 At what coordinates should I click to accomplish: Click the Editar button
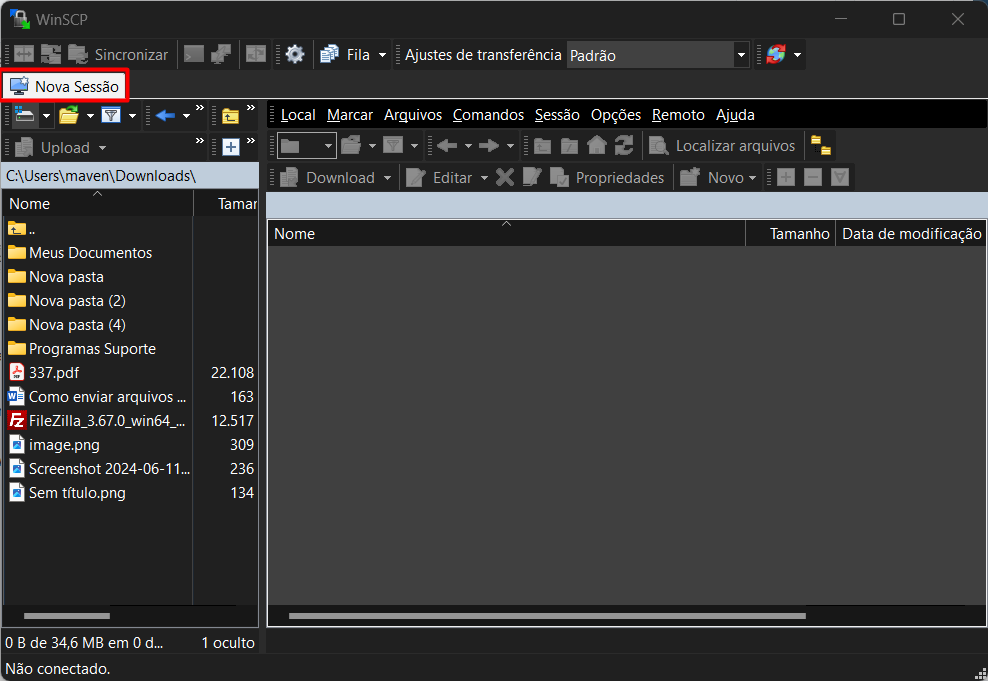pyautogui.click(x=440, y=178)
